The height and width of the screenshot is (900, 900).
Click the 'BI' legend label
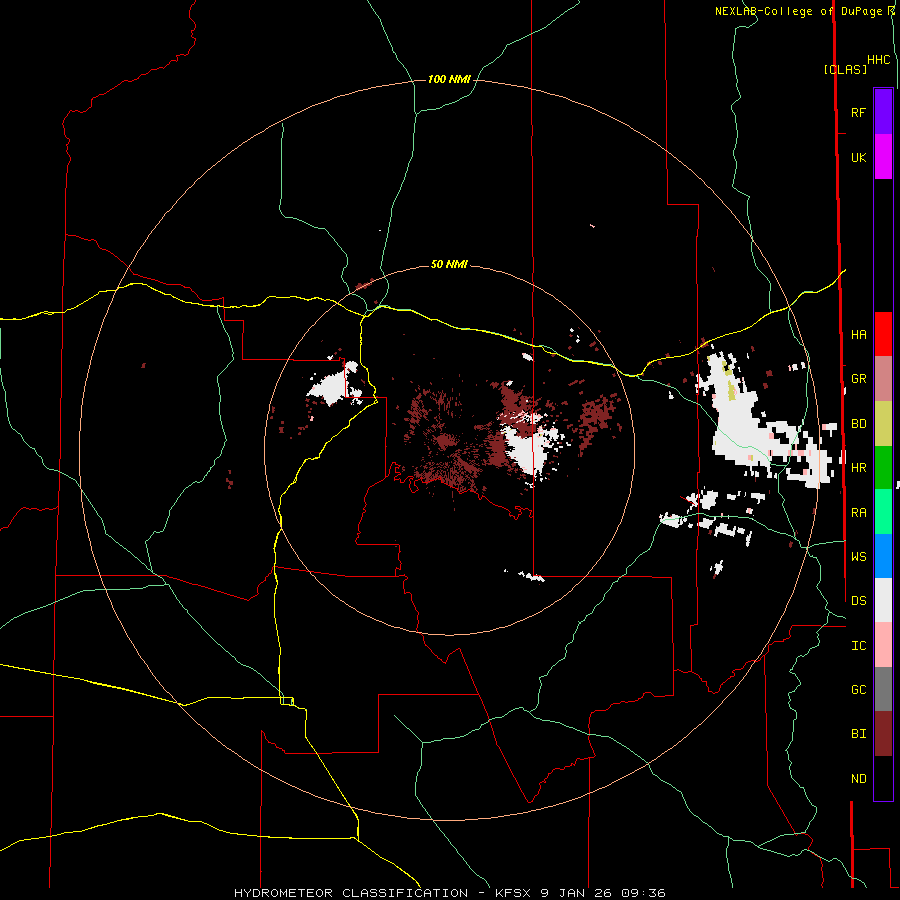(x=858, y=734)
